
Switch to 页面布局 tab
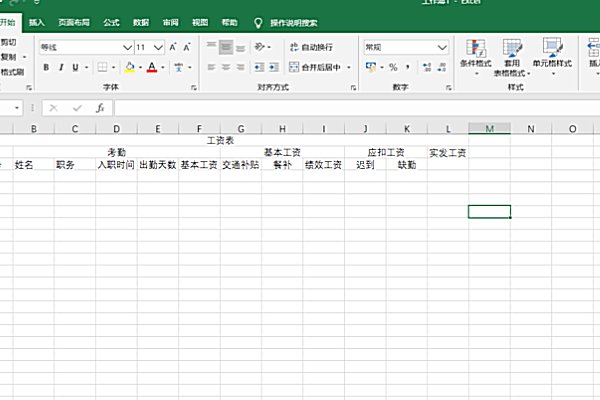click(x=74, y=23)
